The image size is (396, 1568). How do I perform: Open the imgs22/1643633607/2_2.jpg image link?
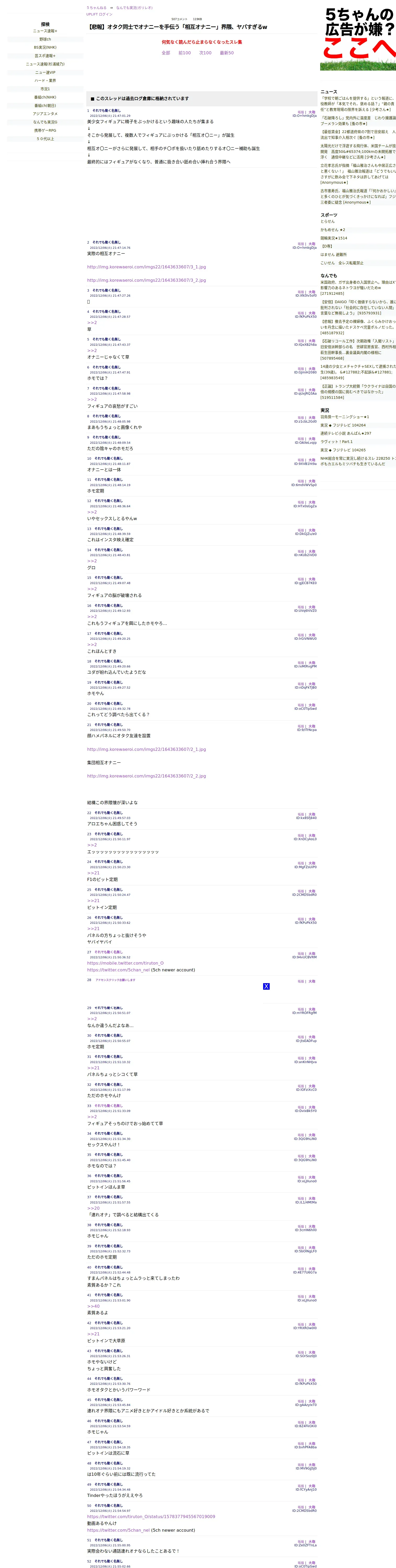146,776
